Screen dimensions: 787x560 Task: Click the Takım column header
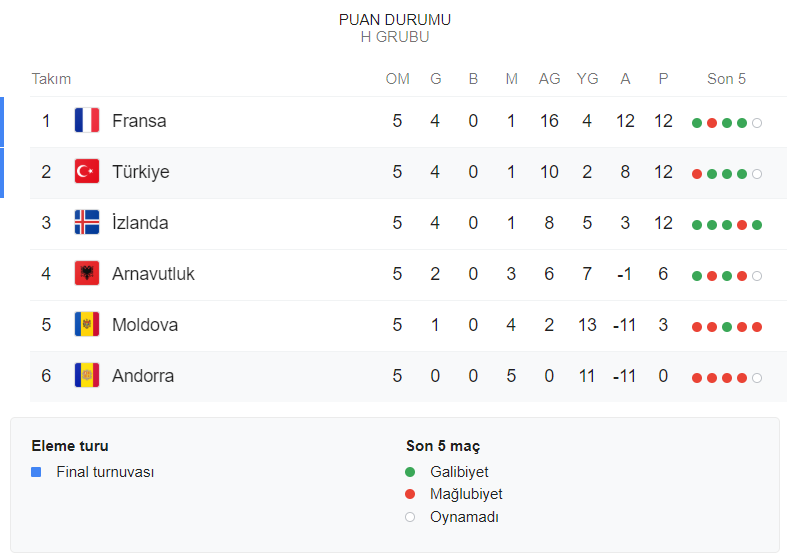(51, 79)
